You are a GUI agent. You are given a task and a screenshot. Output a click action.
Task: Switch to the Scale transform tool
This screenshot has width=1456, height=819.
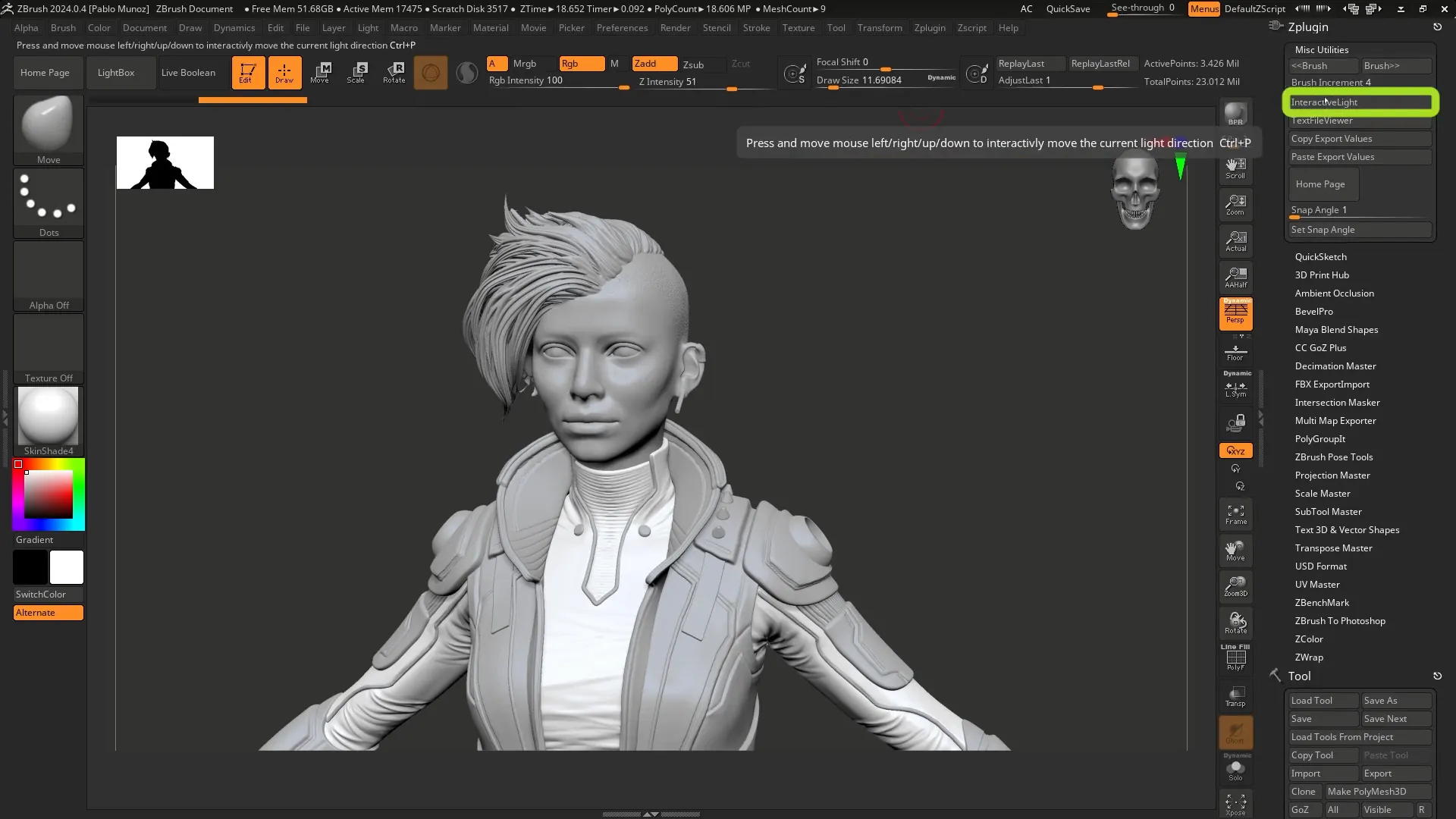[357, 73]
